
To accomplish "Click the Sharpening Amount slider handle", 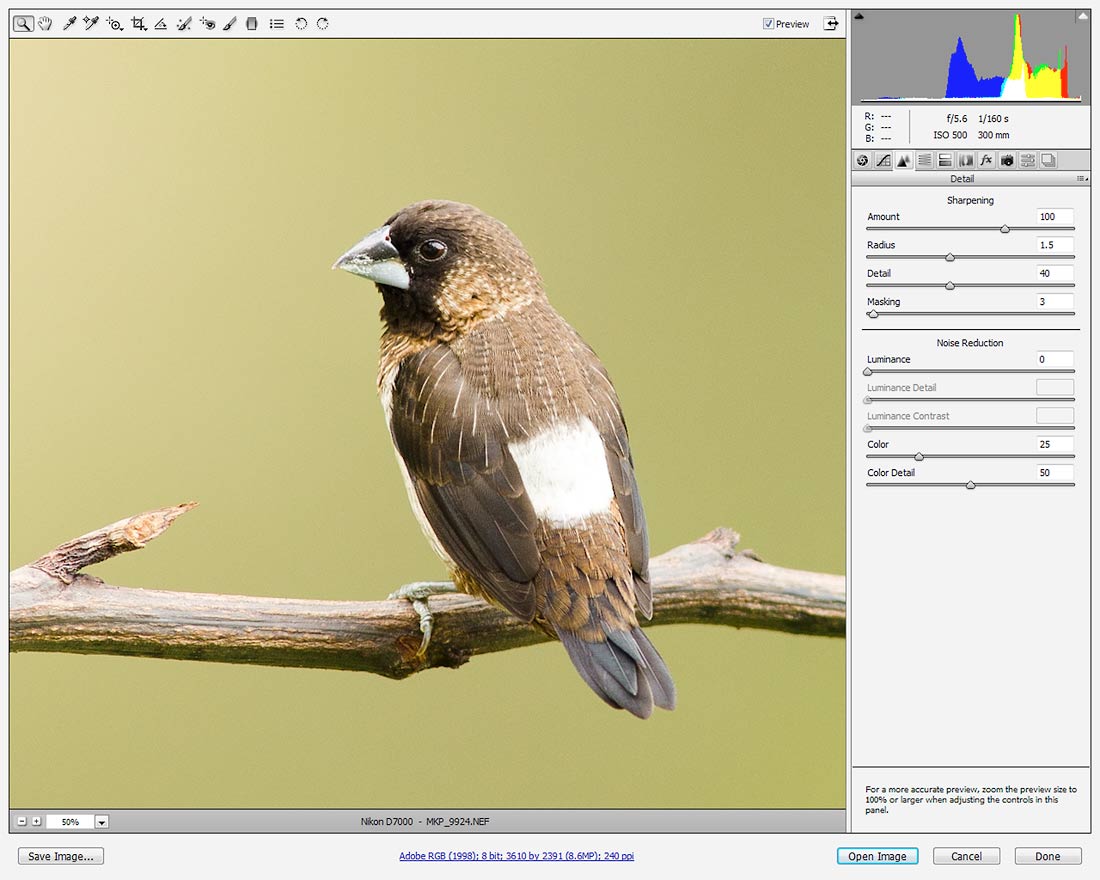I will pyautogui.click(x=1005, y=229).
